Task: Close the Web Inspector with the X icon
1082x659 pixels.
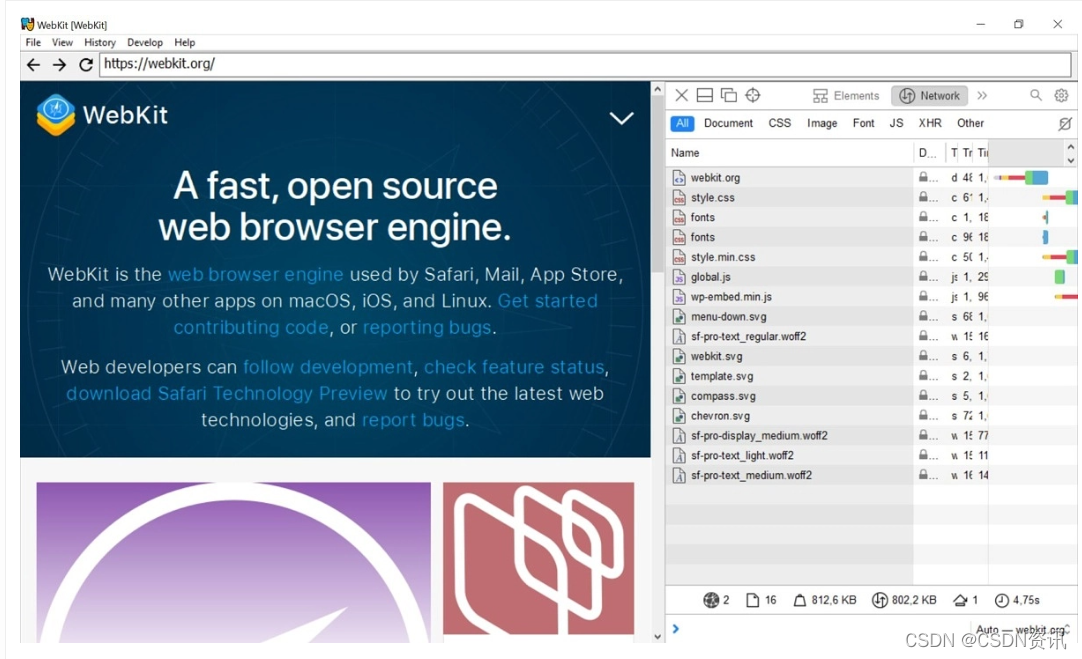Action: tap(681, 95)
